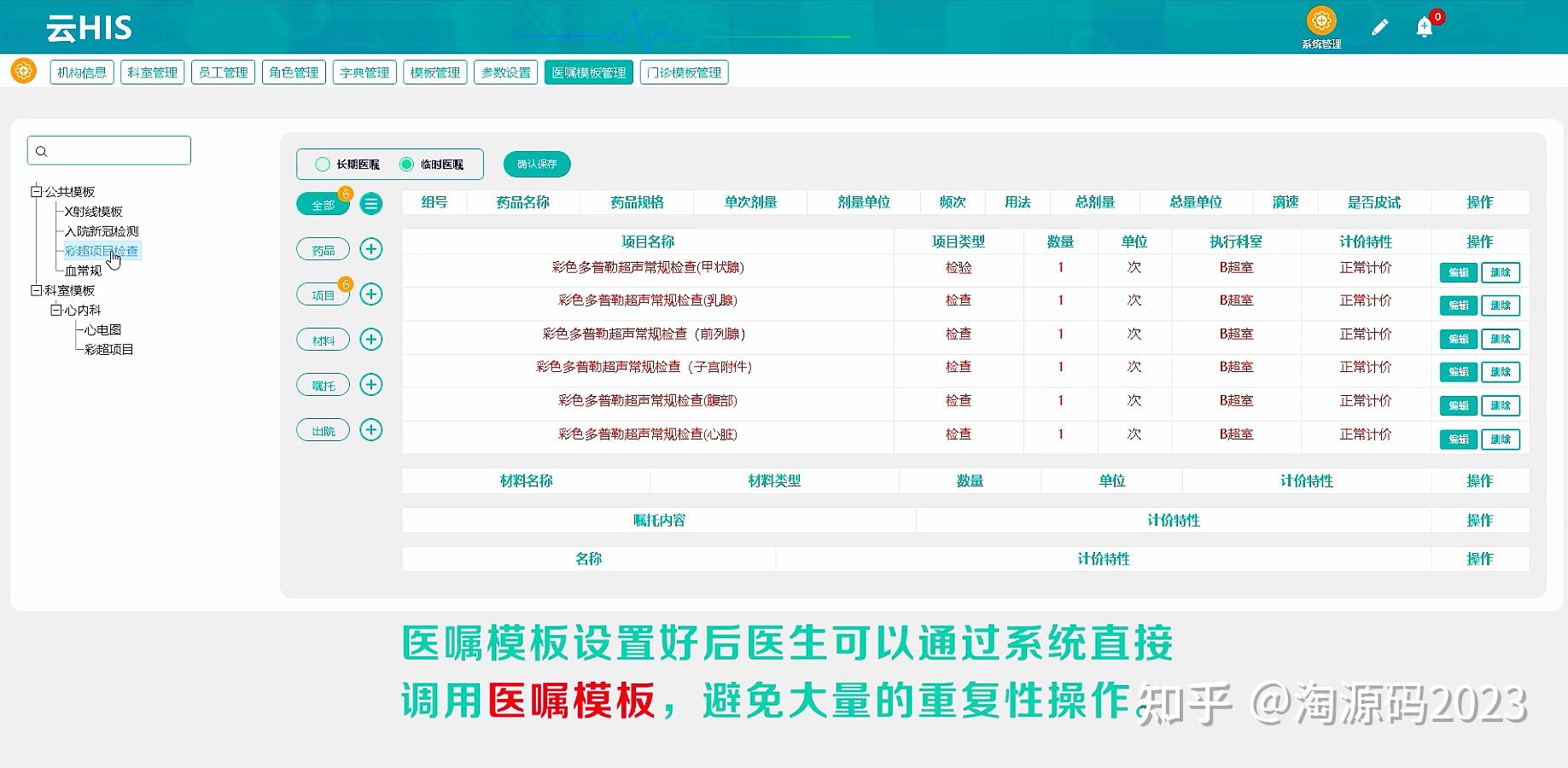Screen dimensions: 1568x768
Task: Click the list menu icon next to 全部
Action: coord(370,204)
